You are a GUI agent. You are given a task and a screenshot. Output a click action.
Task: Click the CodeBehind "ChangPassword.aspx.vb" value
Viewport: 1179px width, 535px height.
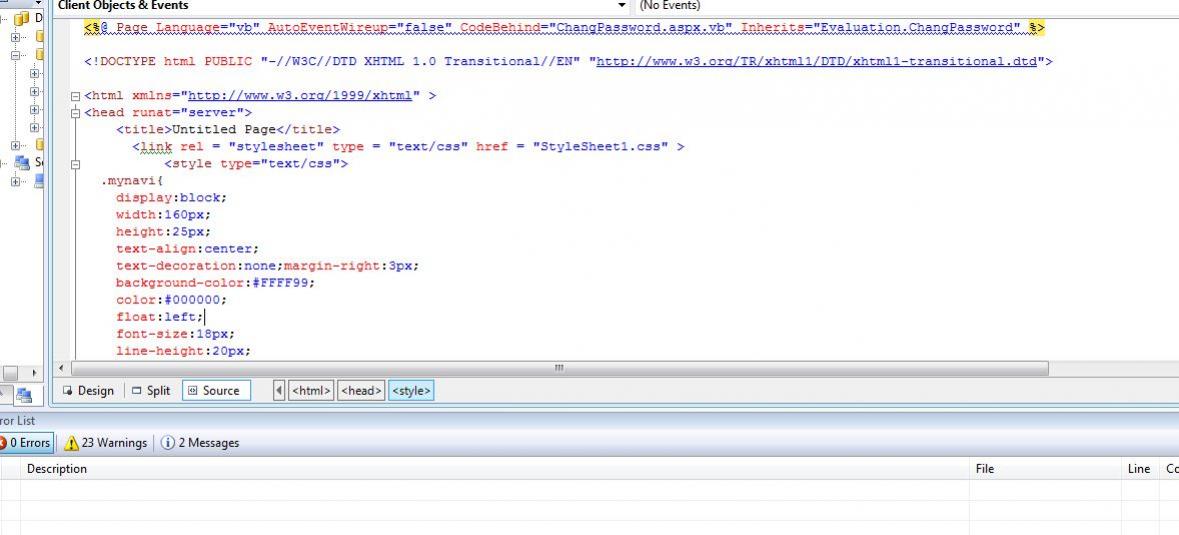[641, 28]
